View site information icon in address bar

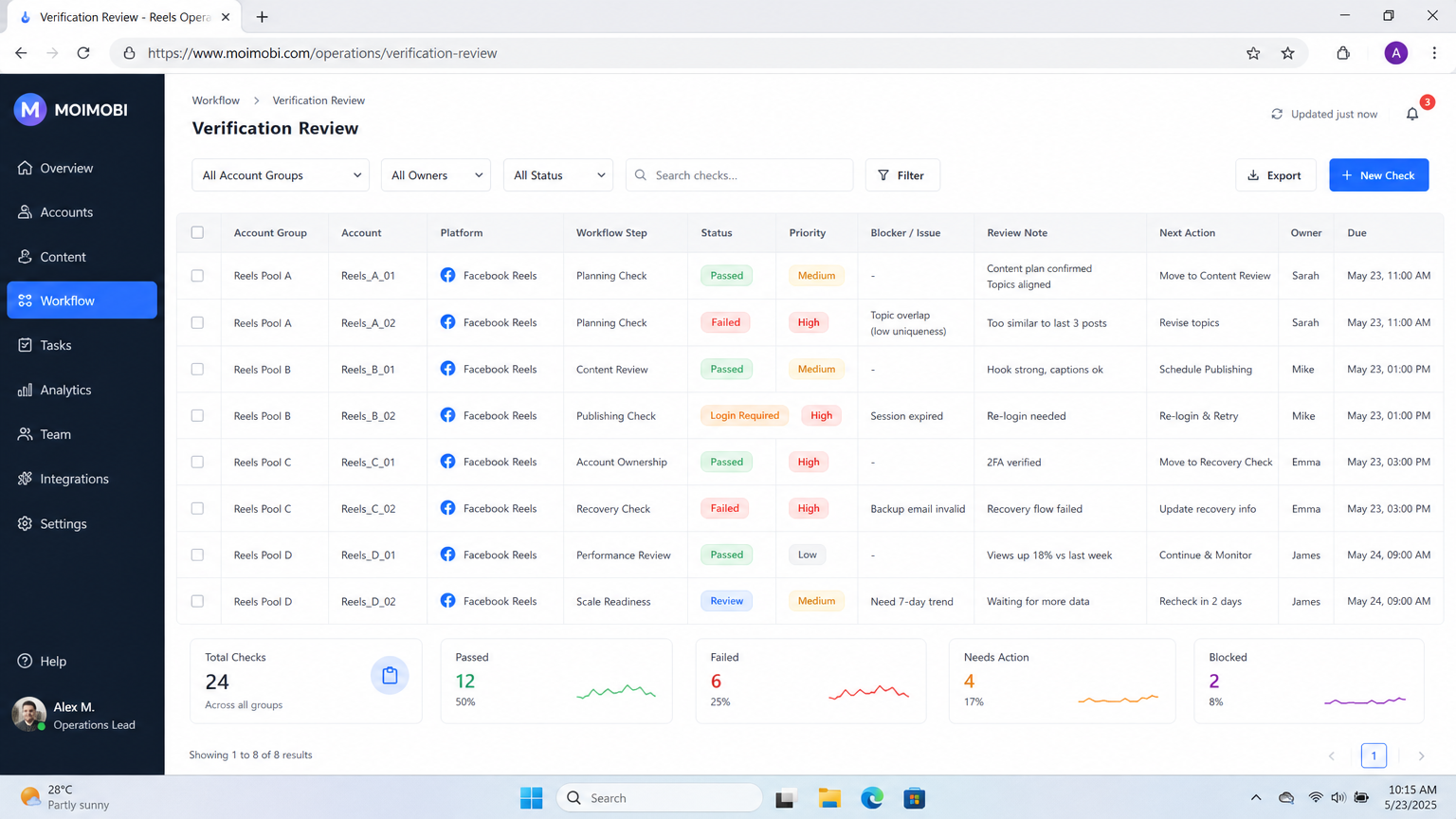click(129, 53)
